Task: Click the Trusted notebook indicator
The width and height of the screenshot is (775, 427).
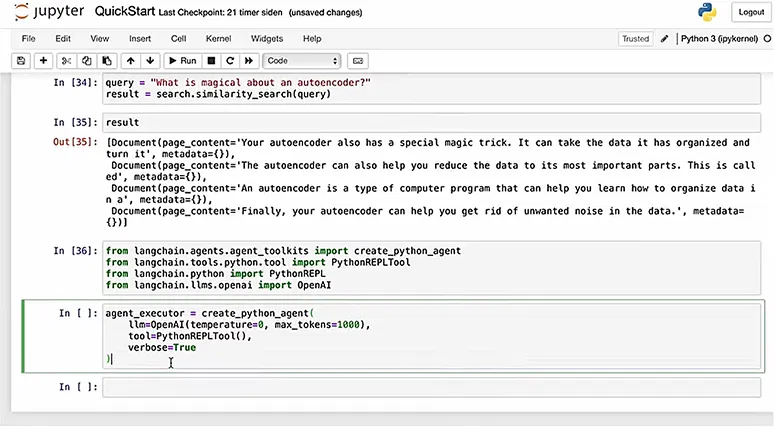Action: [635, 39]
